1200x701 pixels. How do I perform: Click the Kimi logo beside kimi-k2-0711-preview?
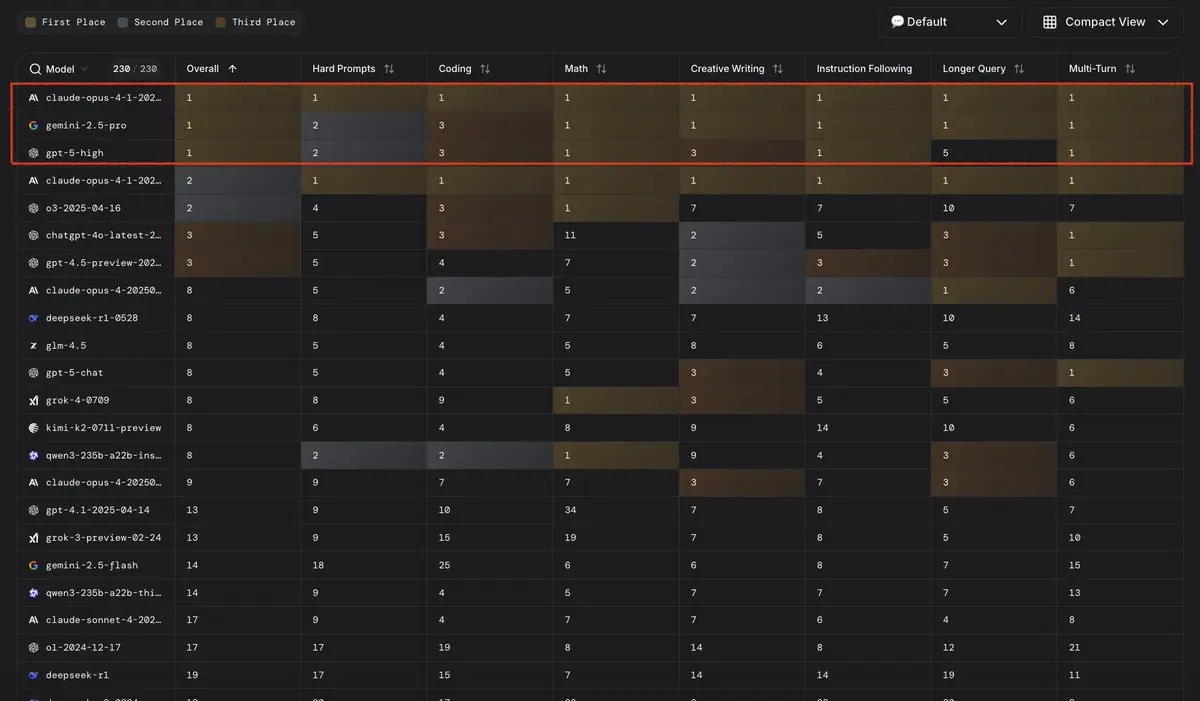pos(34,428)
